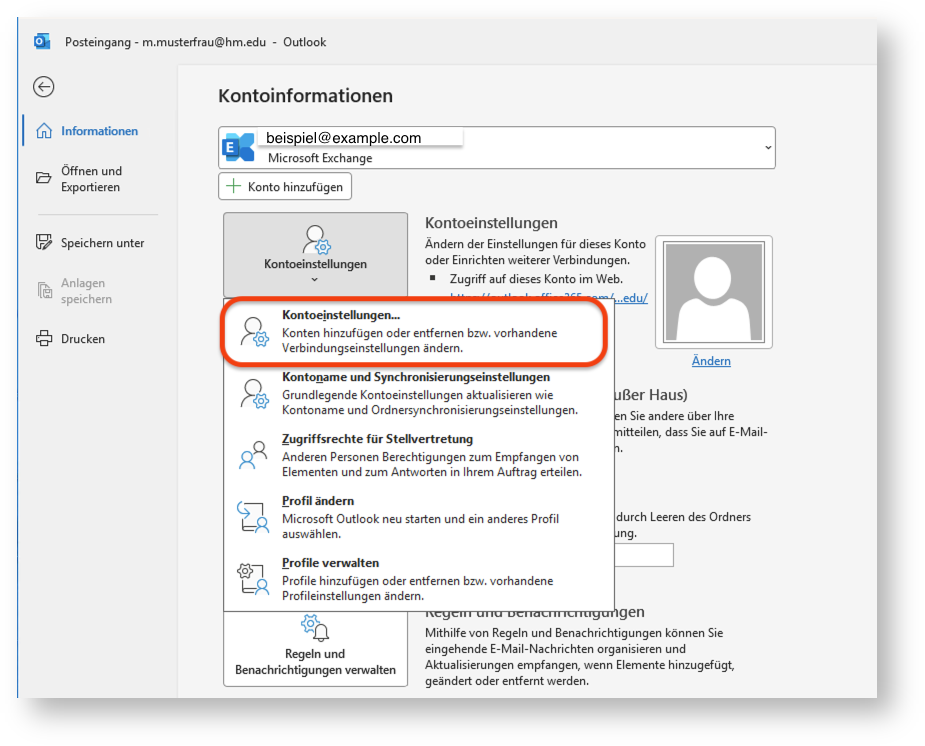
Task: Click the Kontoeinstellungen... person-gear icon
Action: (254, 333)
